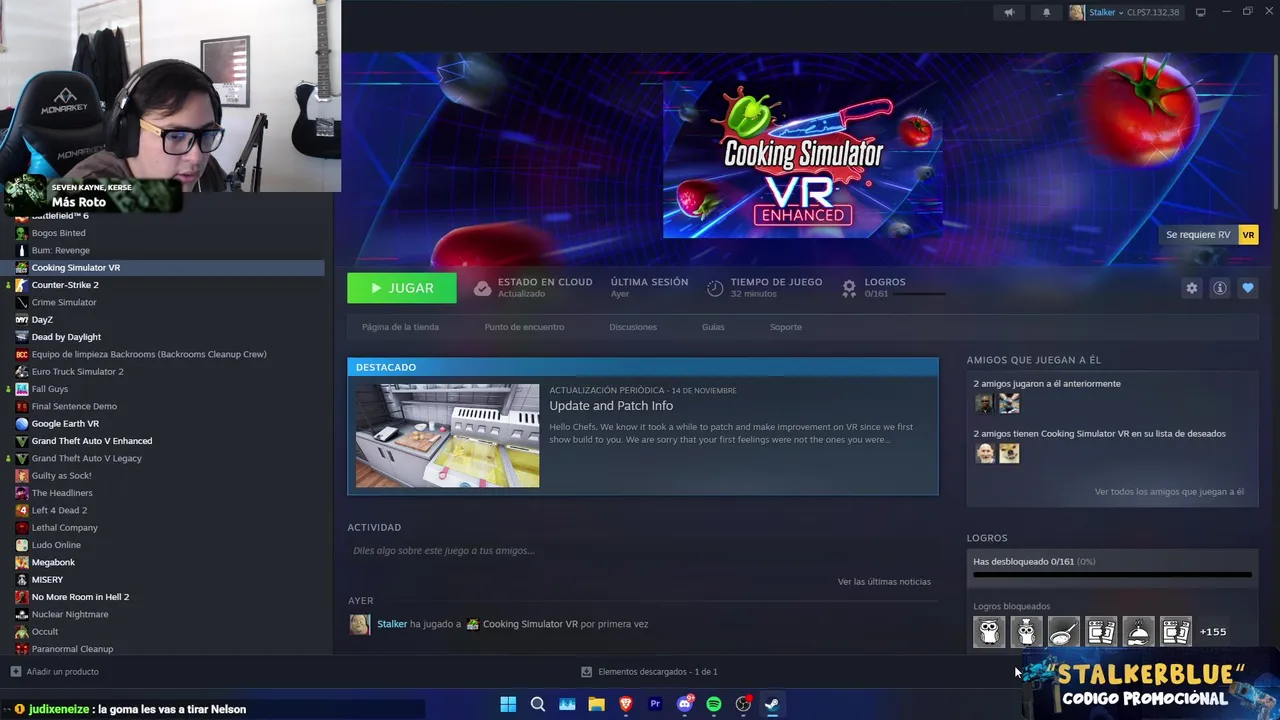Open the Discusiones tab
This screenshot has width=1280, height=720.
(x=633, y=327)
